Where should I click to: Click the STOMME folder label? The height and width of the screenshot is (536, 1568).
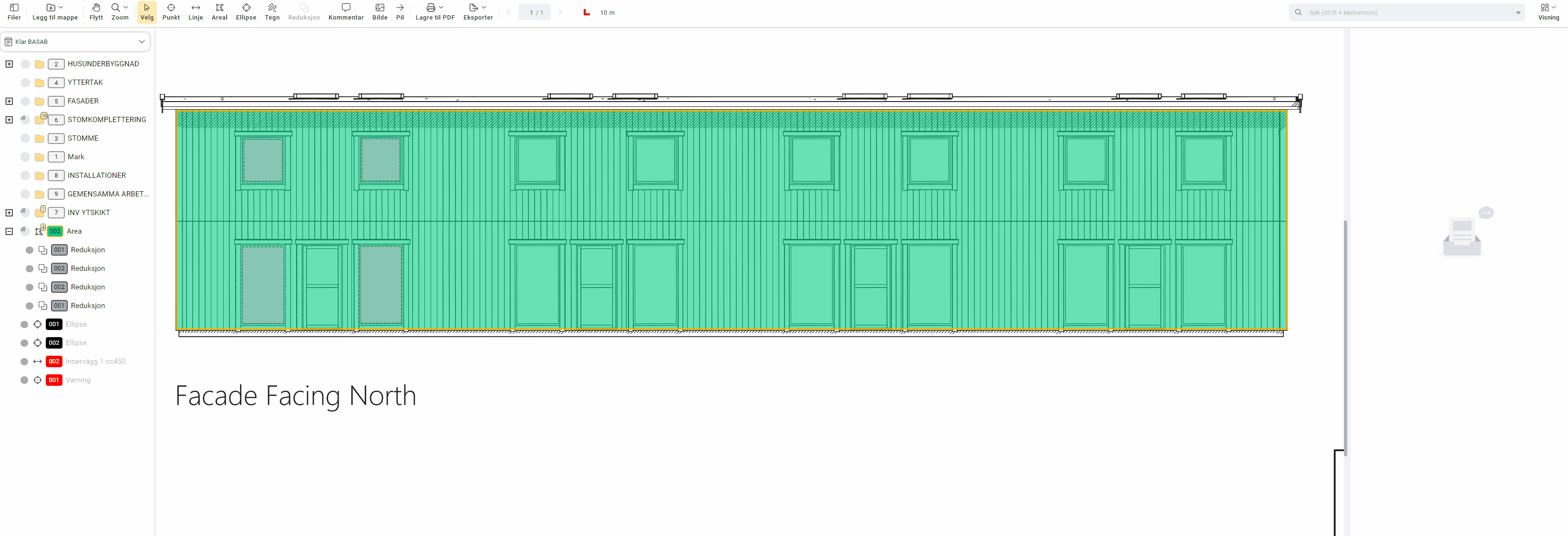(83, 138)
